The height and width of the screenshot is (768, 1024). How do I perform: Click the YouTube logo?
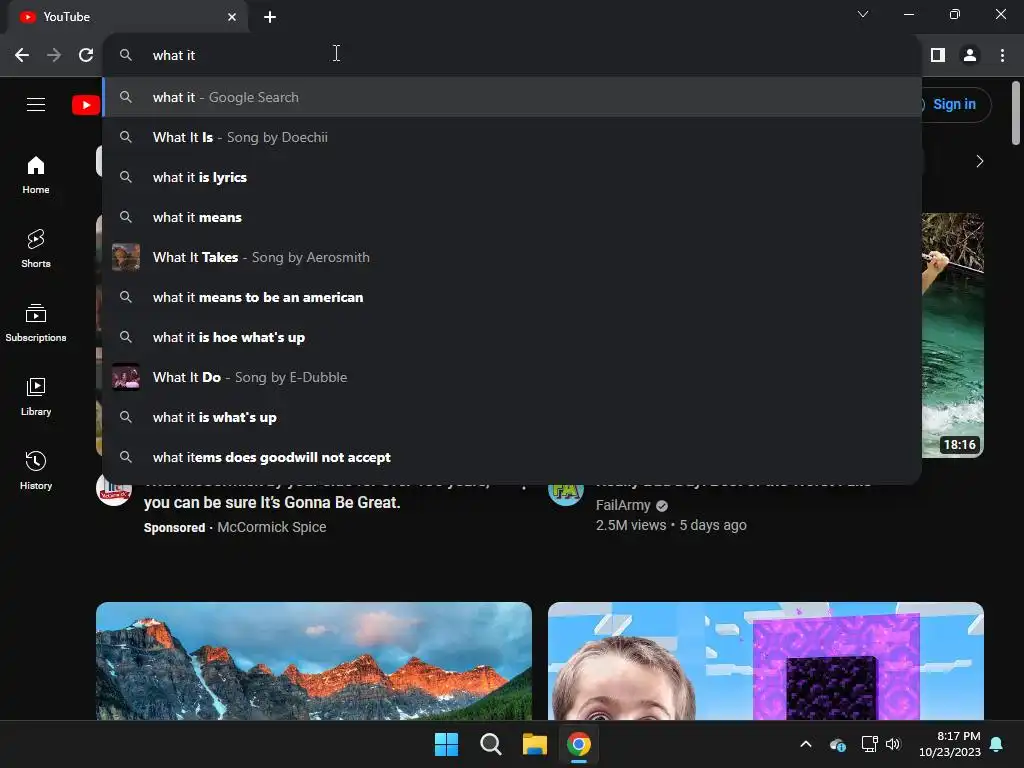coord(86,104)
